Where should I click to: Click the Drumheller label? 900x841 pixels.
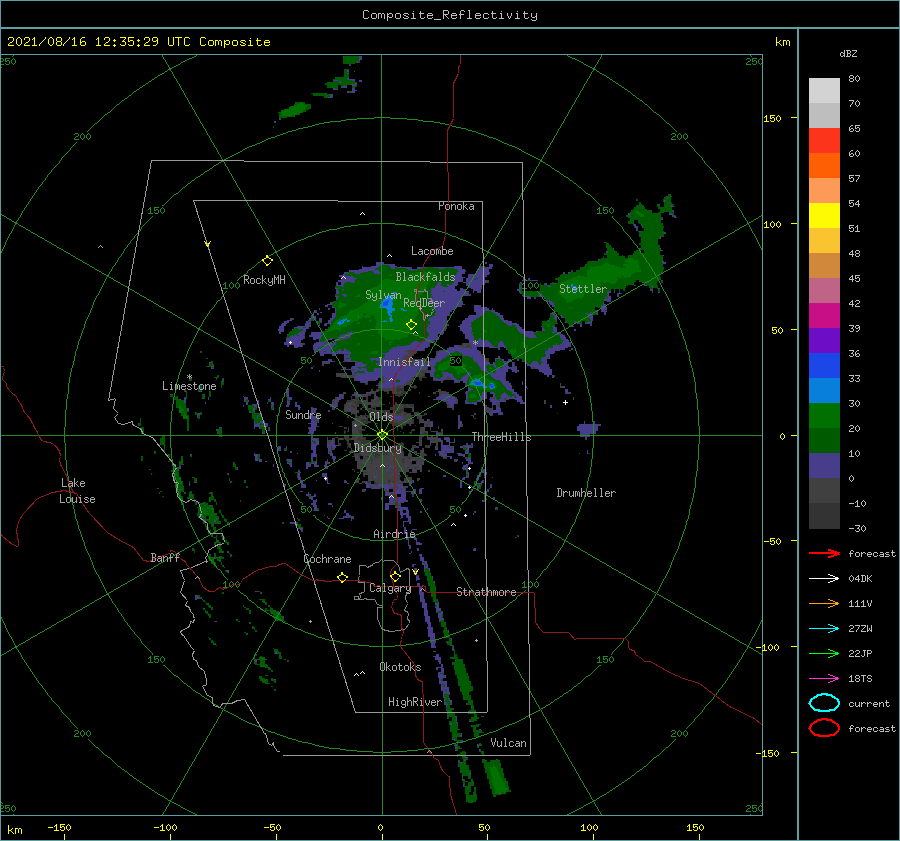(586, 493)
